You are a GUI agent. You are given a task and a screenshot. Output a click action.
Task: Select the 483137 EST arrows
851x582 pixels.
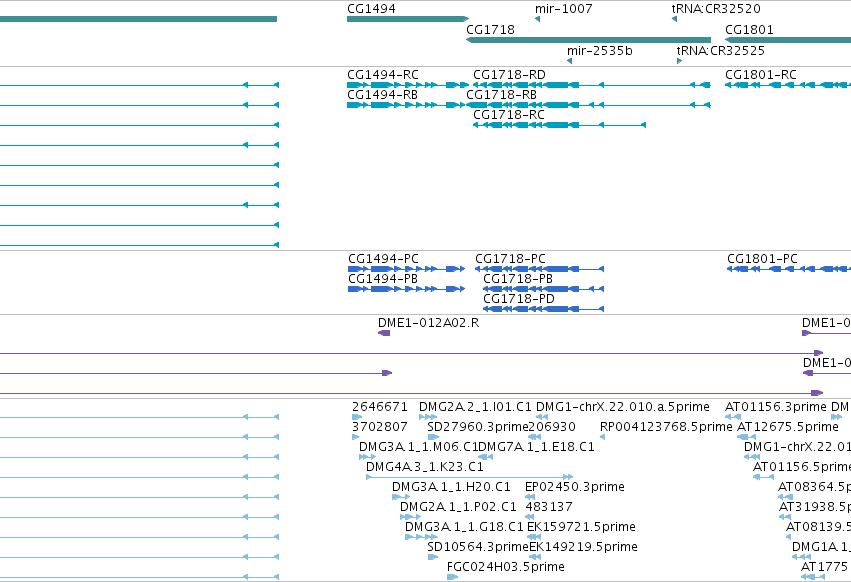pos(530,517)
